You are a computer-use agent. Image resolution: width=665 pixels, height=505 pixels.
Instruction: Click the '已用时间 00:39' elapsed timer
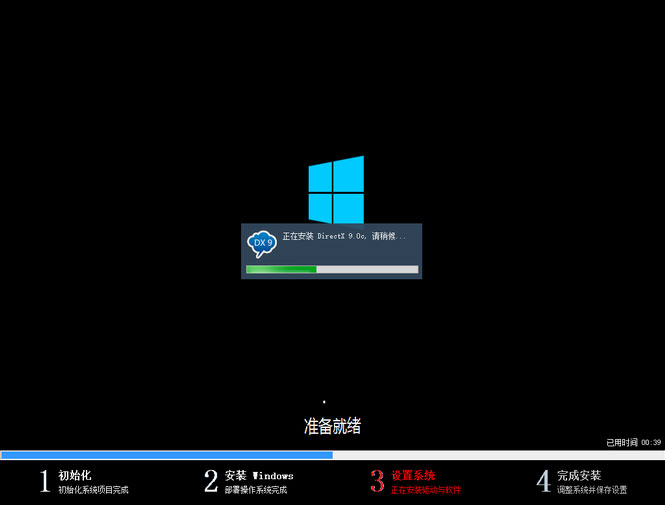click(634, 442)
